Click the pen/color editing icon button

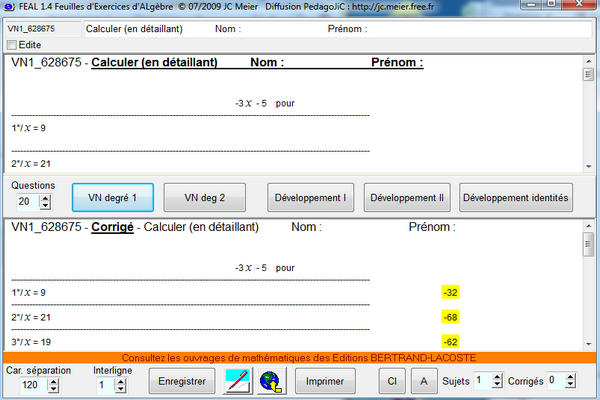pos(238,381)
